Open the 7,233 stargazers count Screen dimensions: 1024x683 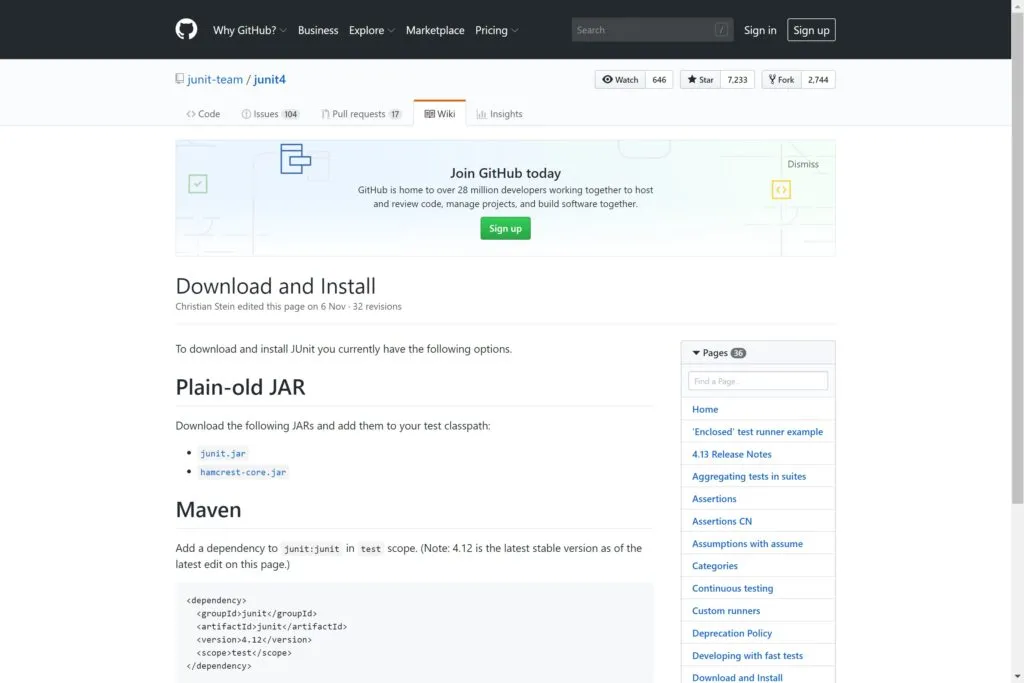click(x=737, y=80)
